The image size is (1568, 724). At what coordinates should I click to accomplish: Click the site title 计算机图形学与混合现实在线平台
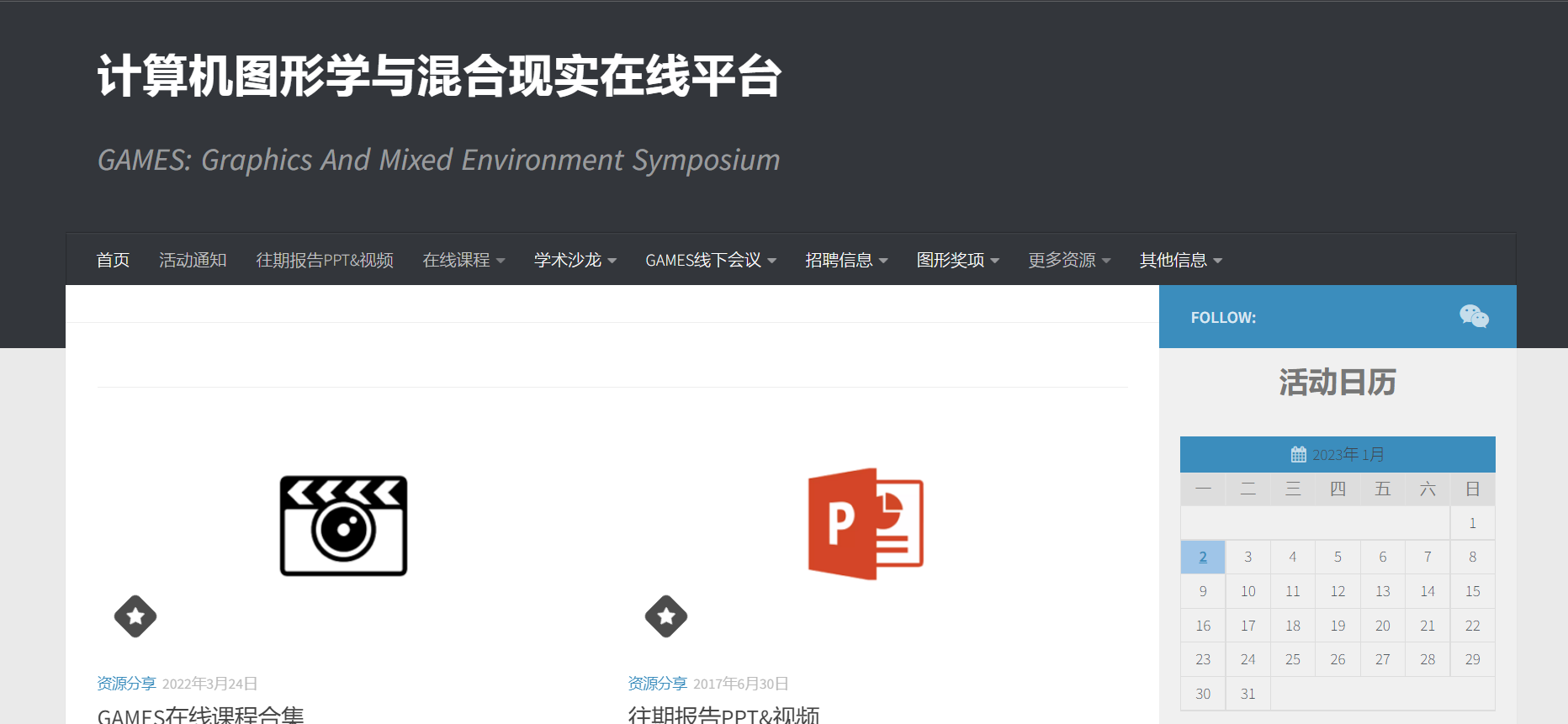click(x=439, y=76)
